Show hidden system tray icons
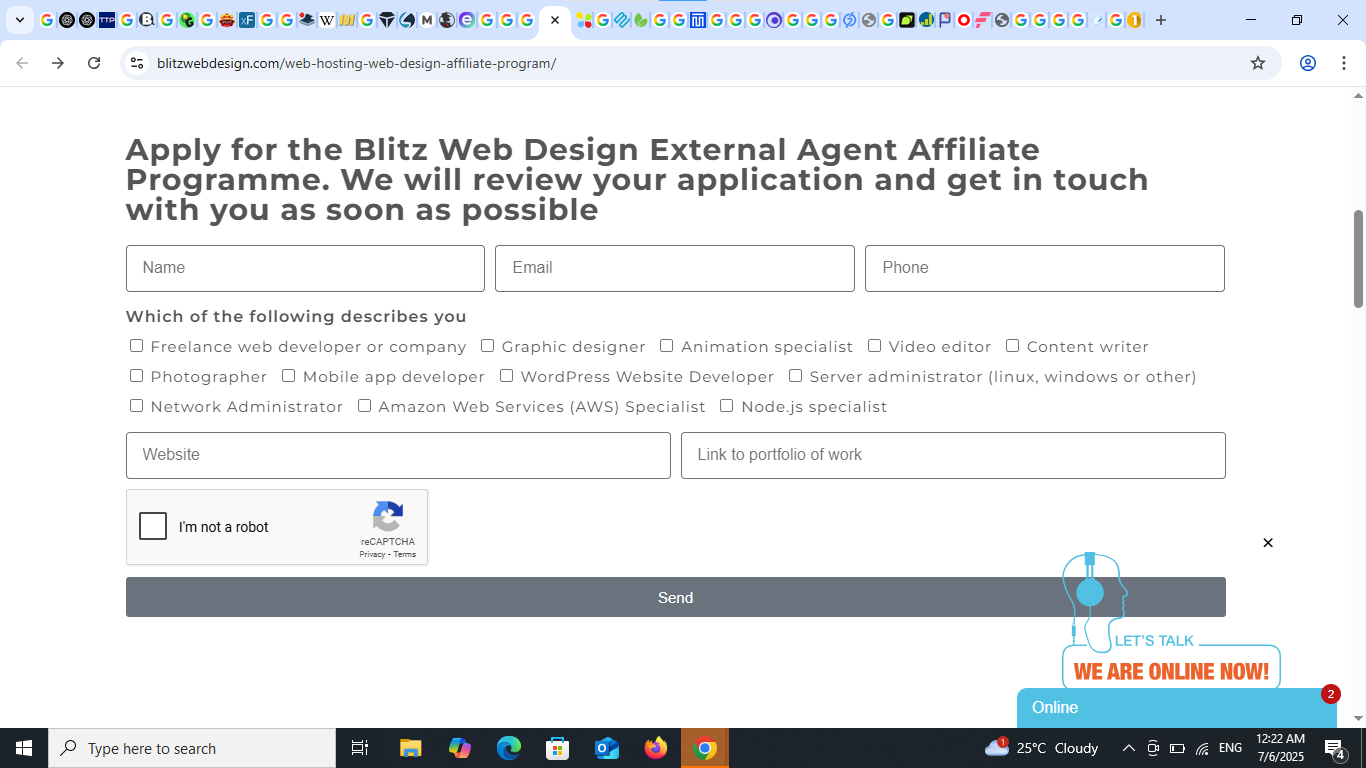The height and width of the screenshot is (768, 1366). tap(1128, 748)
